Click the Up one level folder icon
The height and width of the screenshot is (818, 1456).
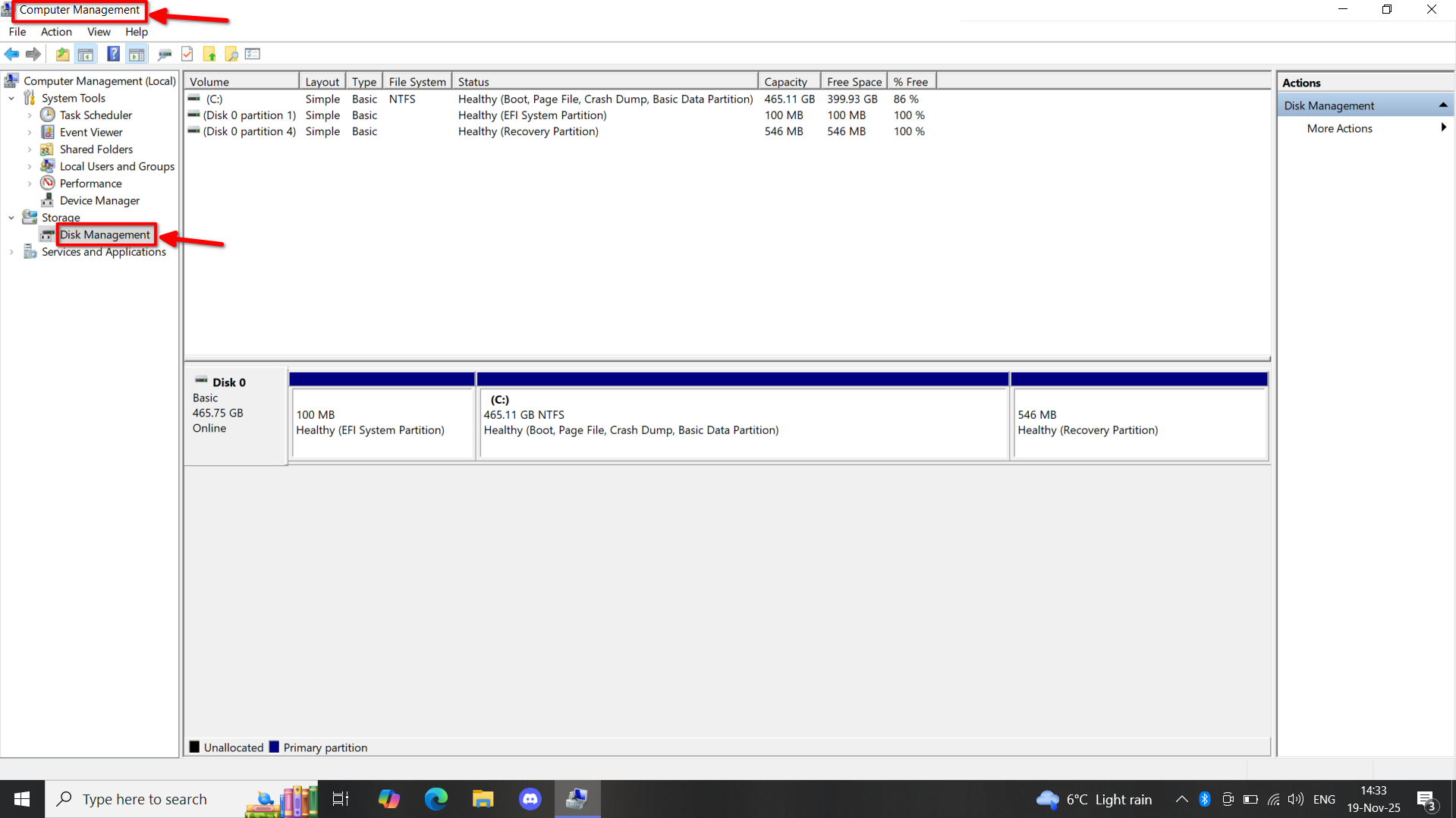tap(62, 54)
